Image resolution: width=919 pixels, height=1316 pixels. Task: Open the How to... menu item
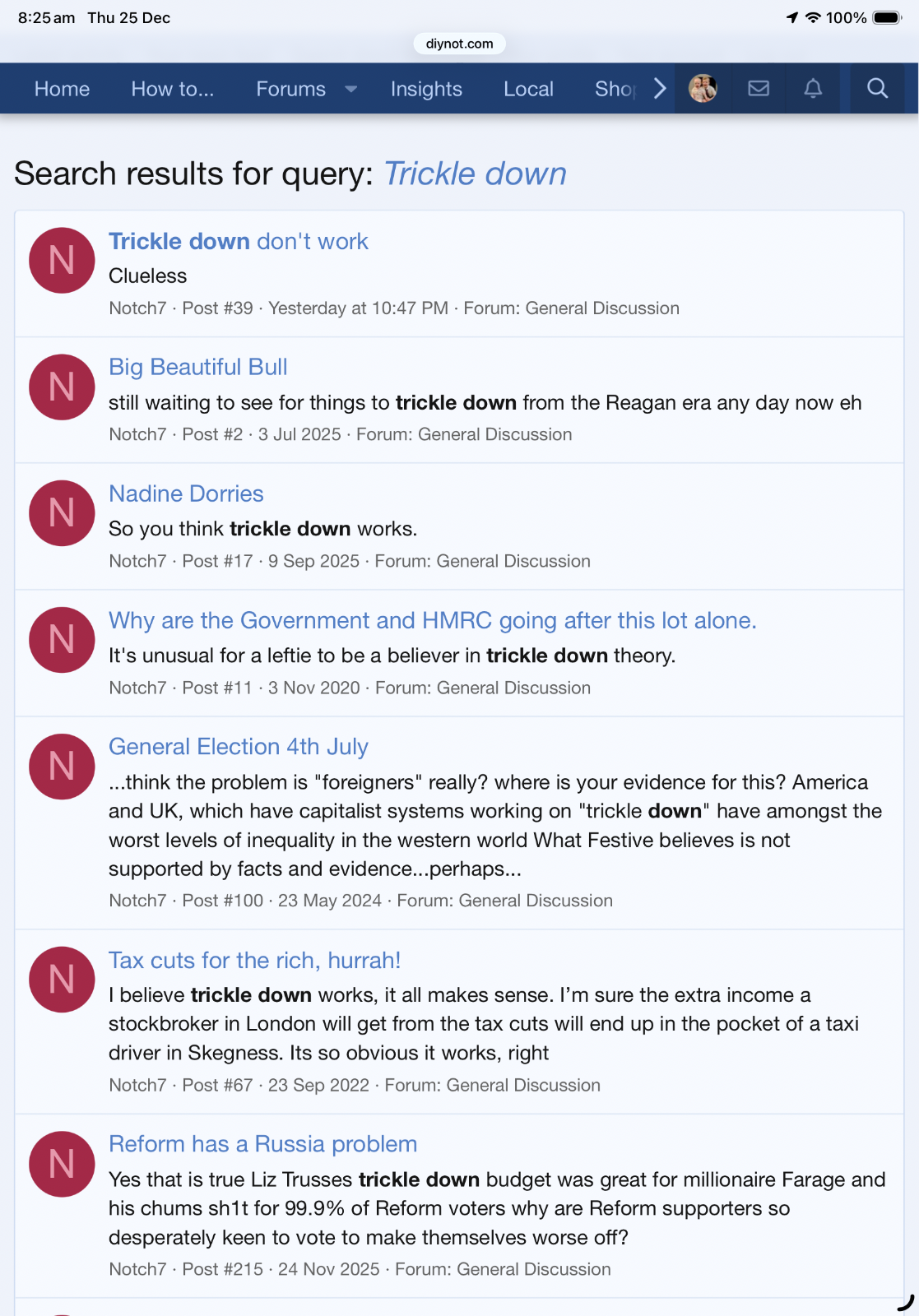click(172, 89)
